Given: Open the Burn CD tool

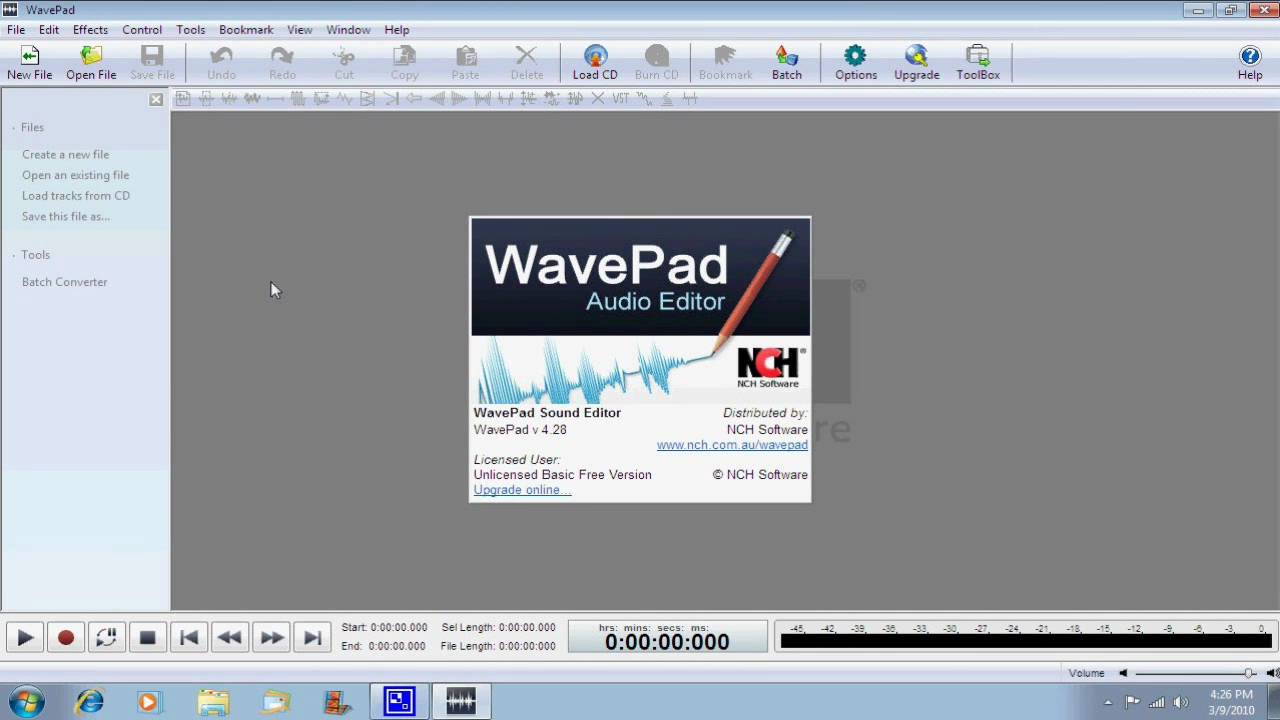Looking at the screenshot, I should pyautogui.click(x=656, y=62).
